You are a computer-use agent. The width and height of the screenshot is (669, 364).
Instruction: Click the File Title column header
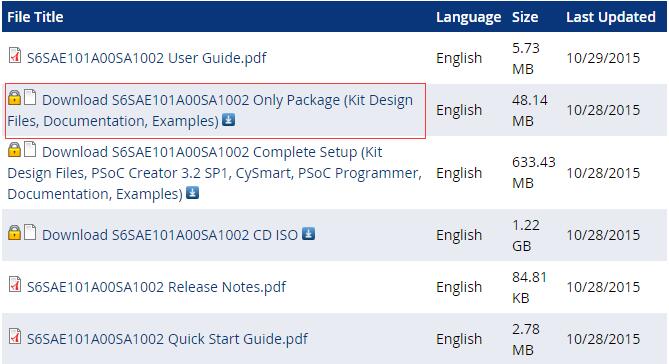[x=35, y=17]
